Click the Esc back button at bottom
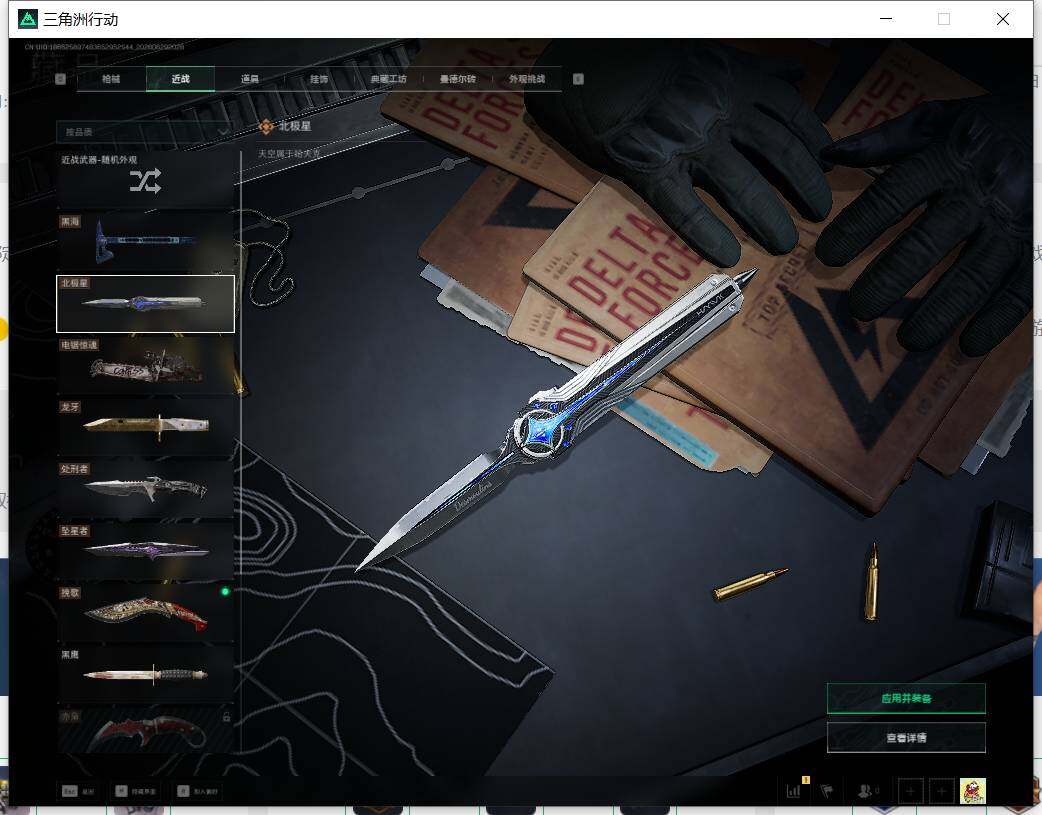 tap(78, 791)
